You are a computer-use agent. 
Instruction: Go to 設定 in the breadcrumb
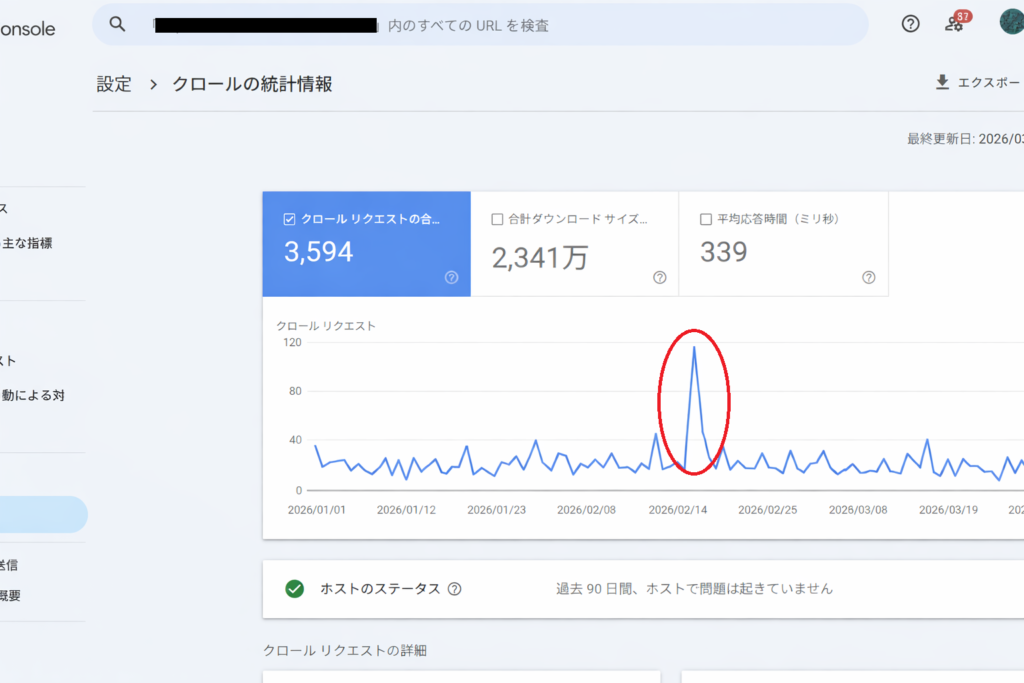coord(114,84)
